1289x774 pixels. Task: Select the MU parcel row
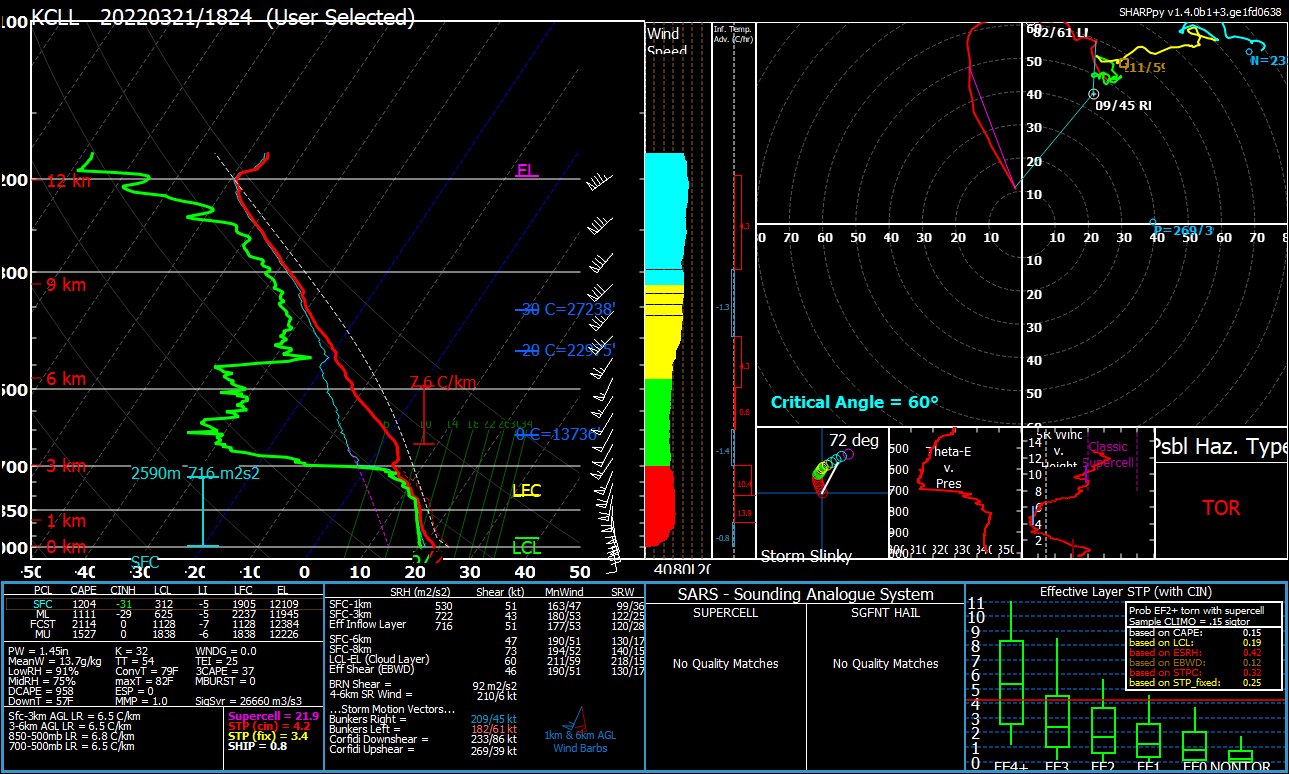pos(164,634)
